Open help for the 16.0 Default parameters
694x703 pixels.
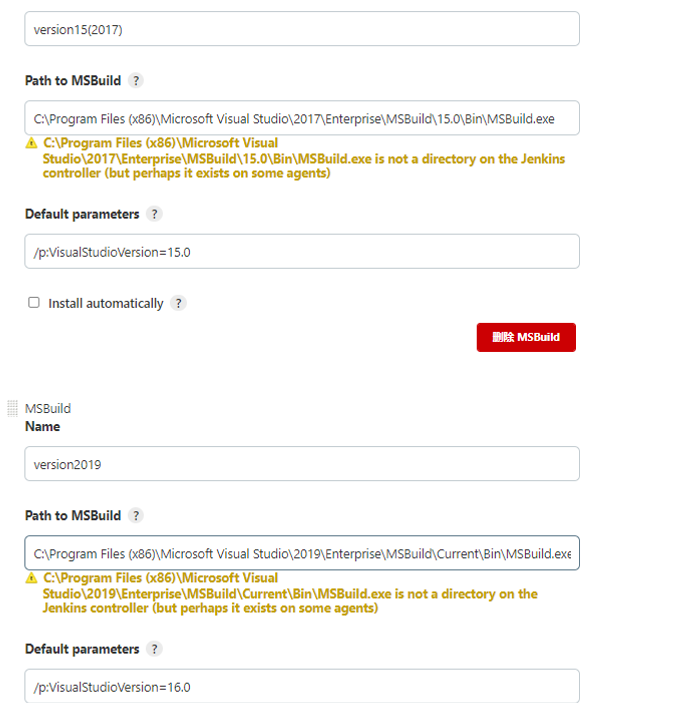point(154,649)
